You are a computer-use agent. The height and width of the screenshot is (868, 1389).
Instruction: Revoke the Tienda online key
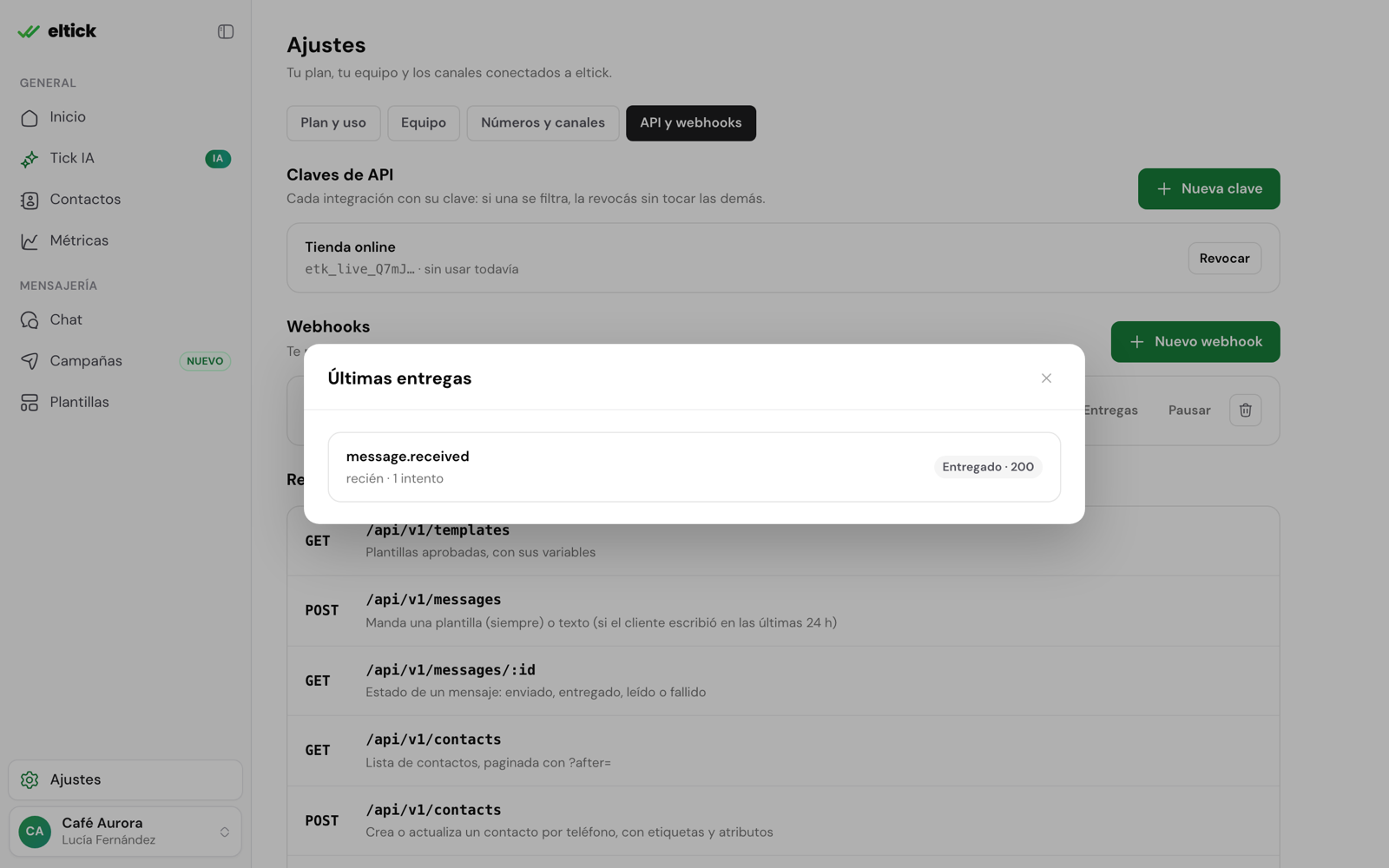pyautogui.click(x=1224, y=258)
